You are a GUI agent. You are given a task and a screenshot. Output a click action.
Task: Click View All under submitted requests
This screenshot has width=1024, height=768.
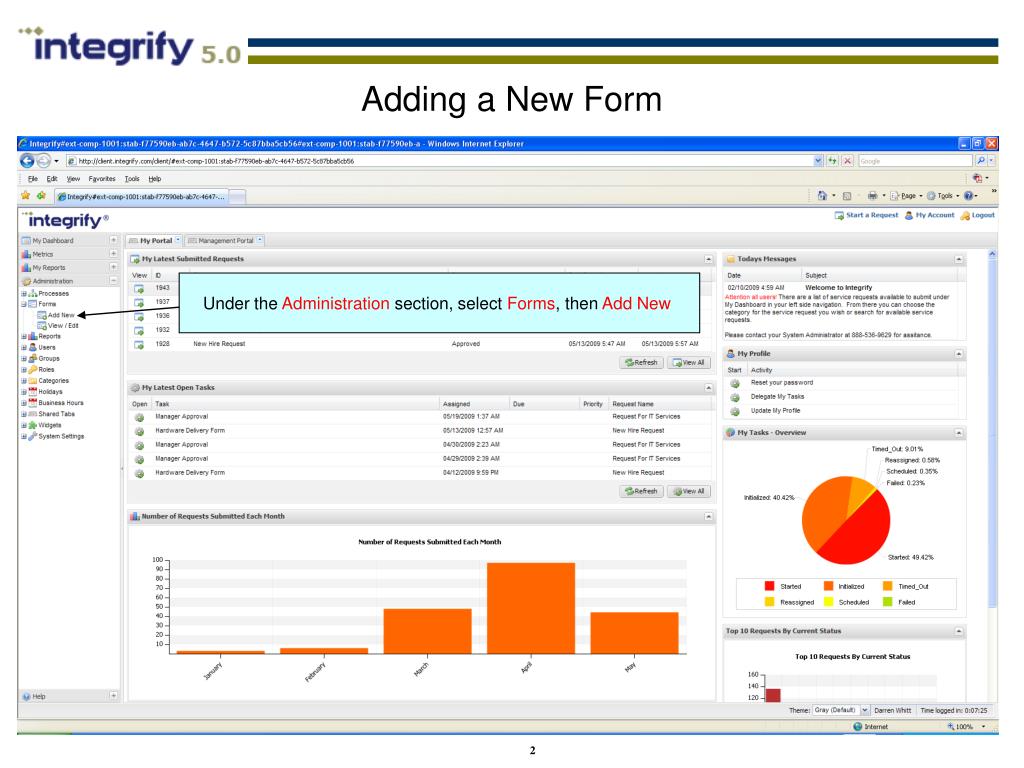click(x=689, y=363)
